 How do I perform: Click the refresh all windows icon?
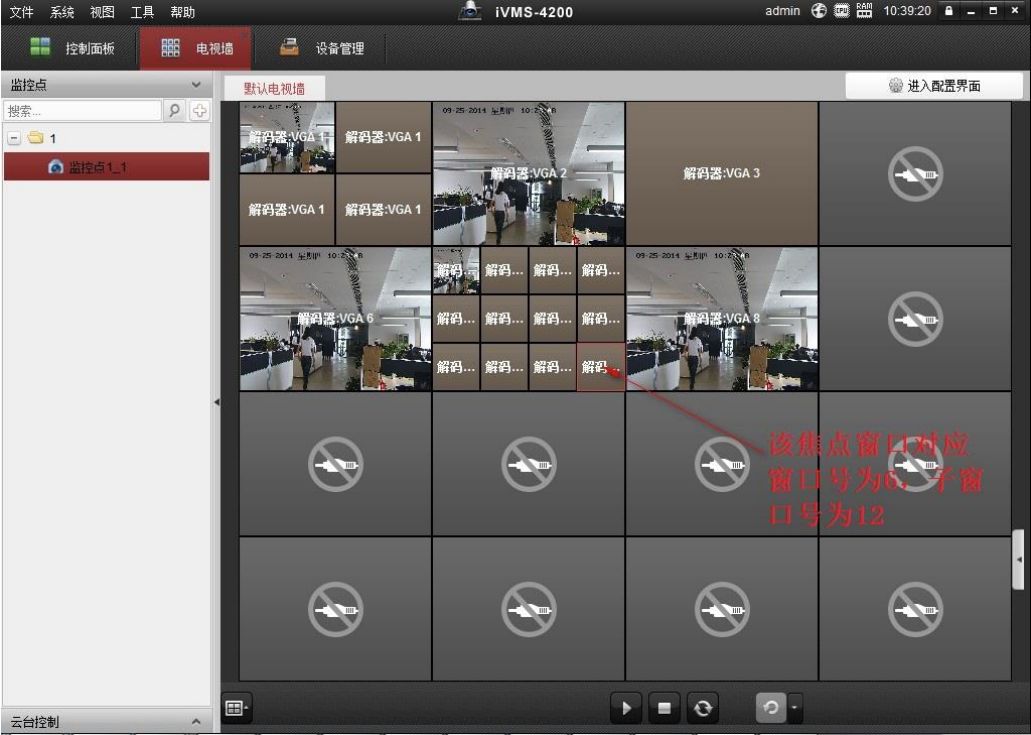[703, 708]
